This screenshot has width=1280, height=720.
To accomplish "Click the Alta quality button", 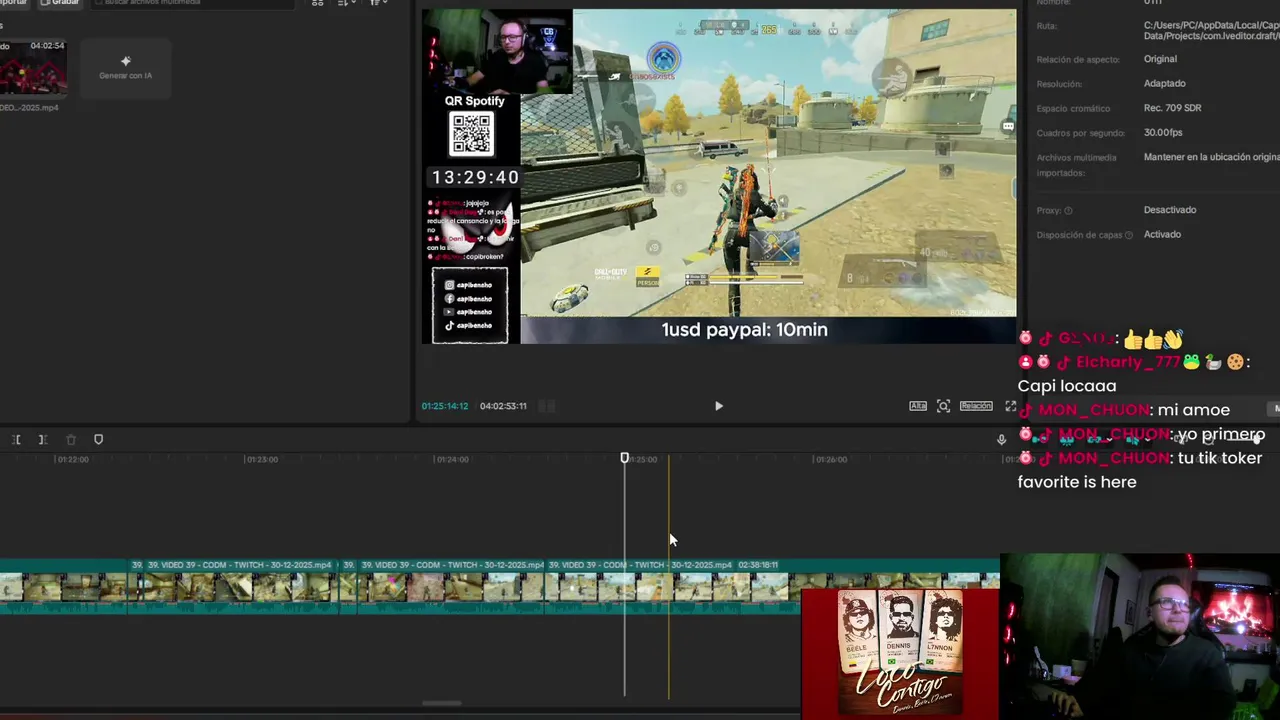I will 918,406.
